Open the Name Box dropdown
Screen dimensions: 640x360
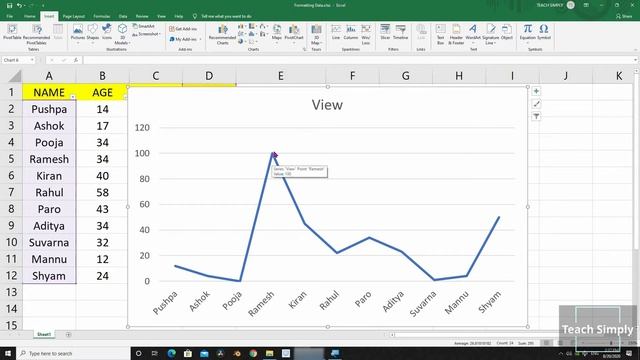coord(32,60)
